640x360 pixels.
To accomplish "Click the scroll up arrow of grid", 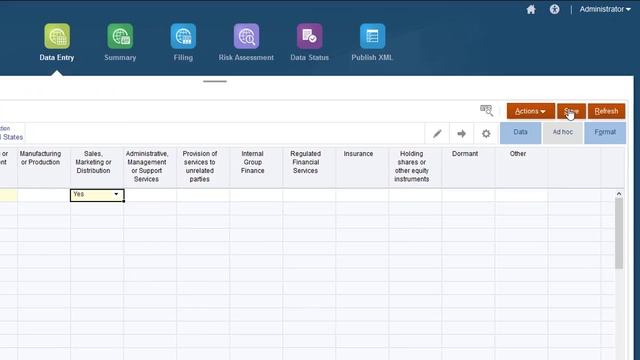I will coord(619,194).
